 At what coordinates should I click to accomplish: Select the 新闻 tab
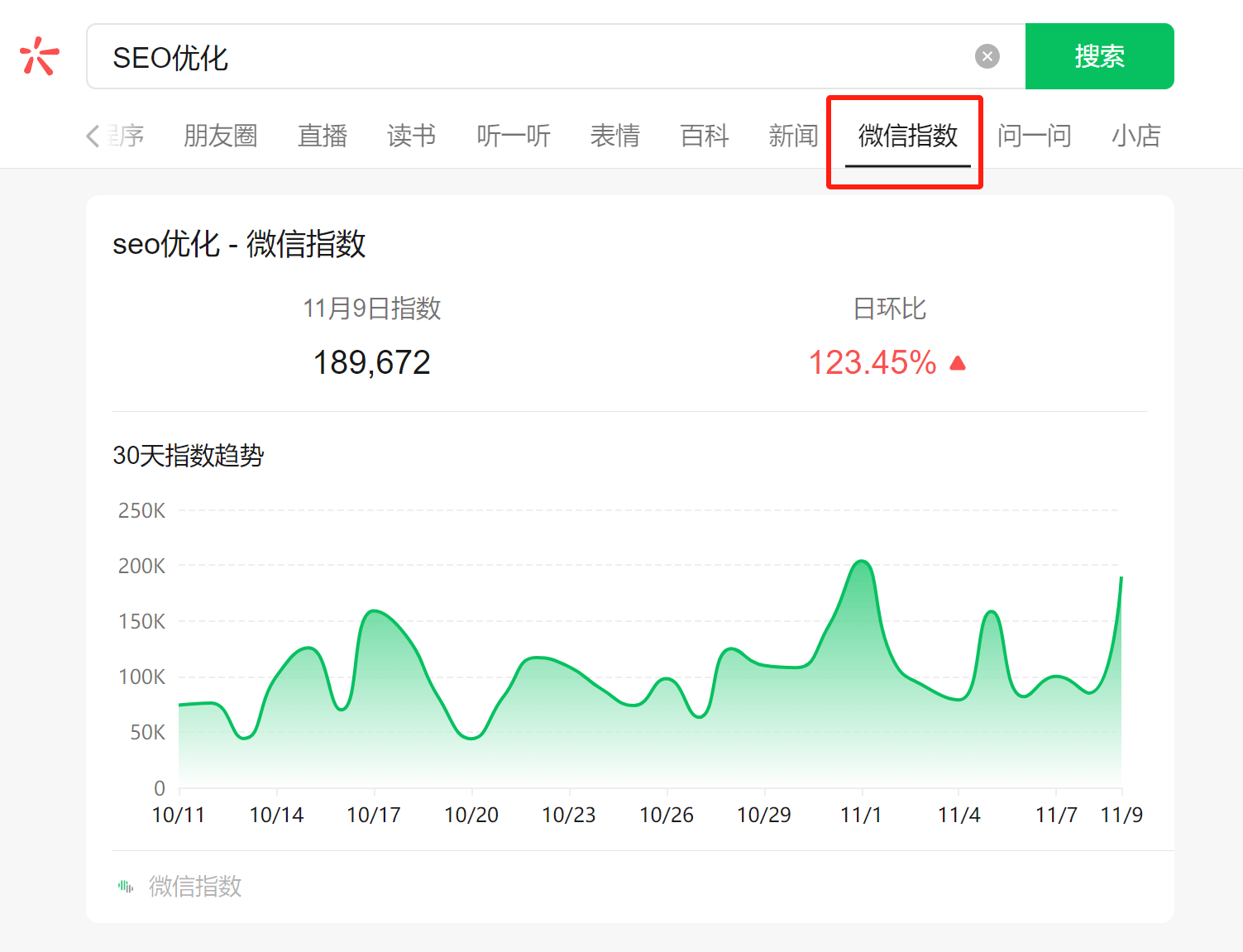(x=793, y=136)
